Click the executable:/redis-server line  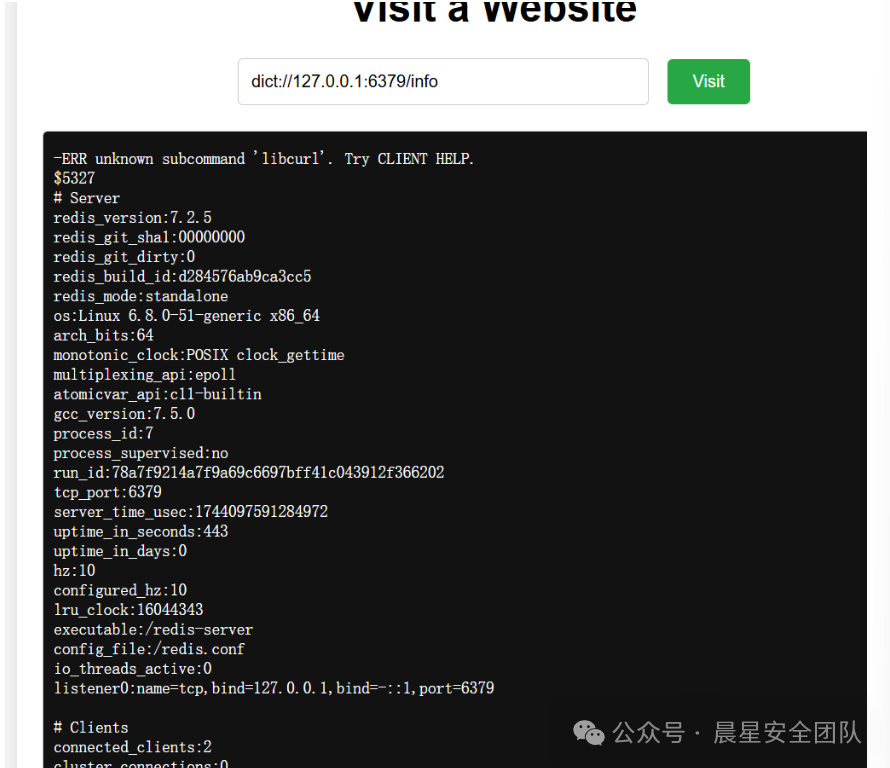[x=153, y=630]
